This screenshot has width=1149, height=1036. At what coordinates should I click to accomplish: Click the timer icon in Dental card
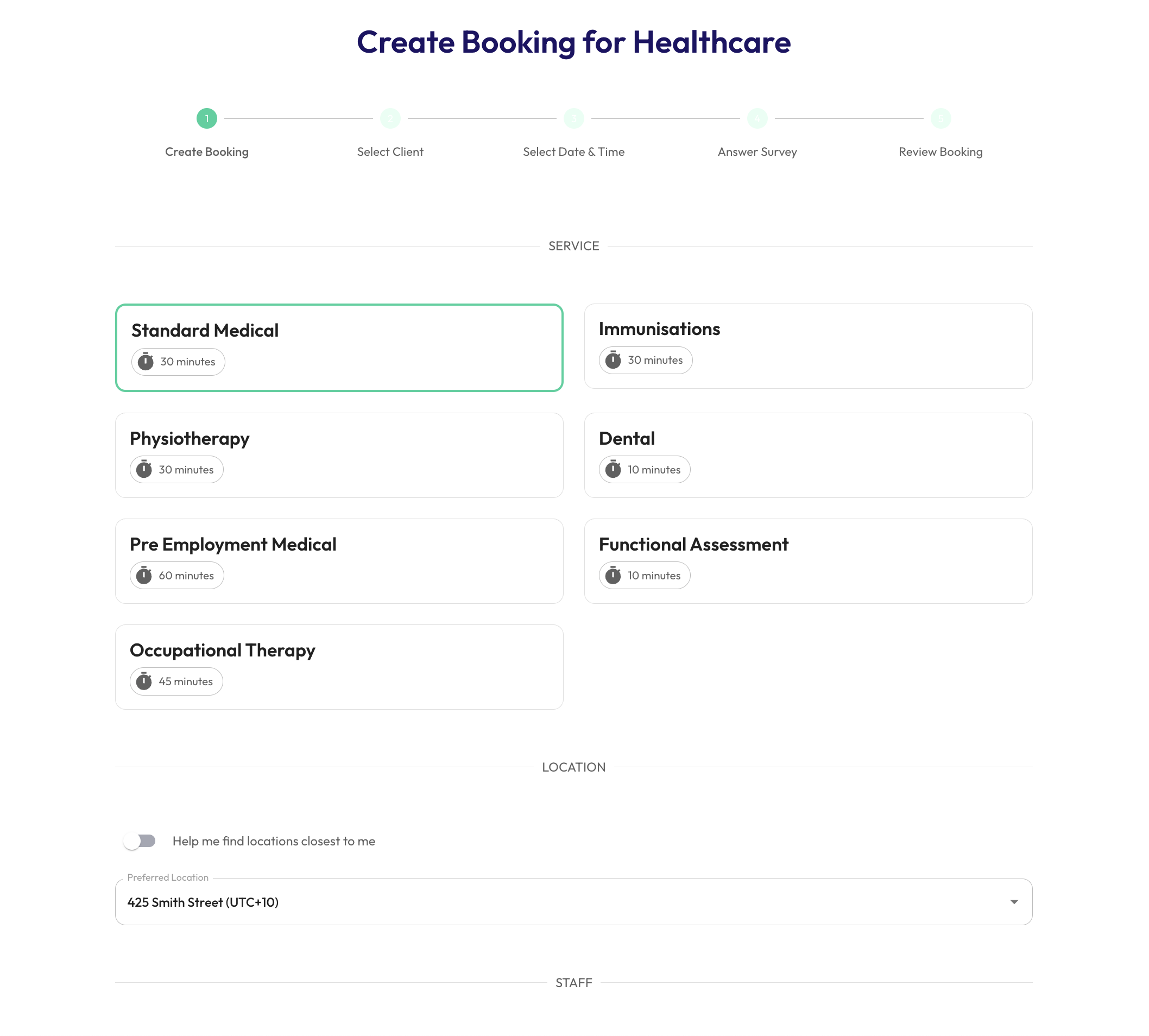613,469
